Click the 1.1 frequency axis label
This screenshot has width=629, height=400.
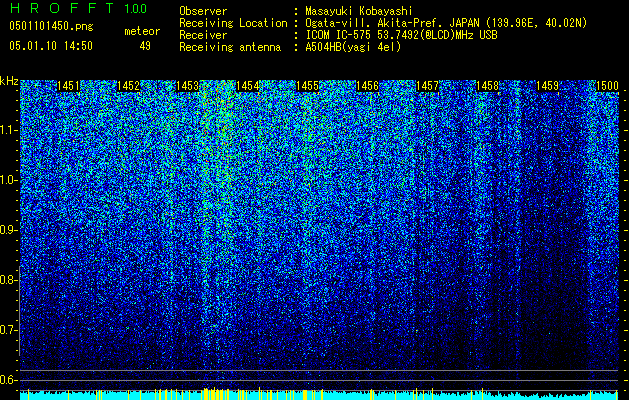8,130
